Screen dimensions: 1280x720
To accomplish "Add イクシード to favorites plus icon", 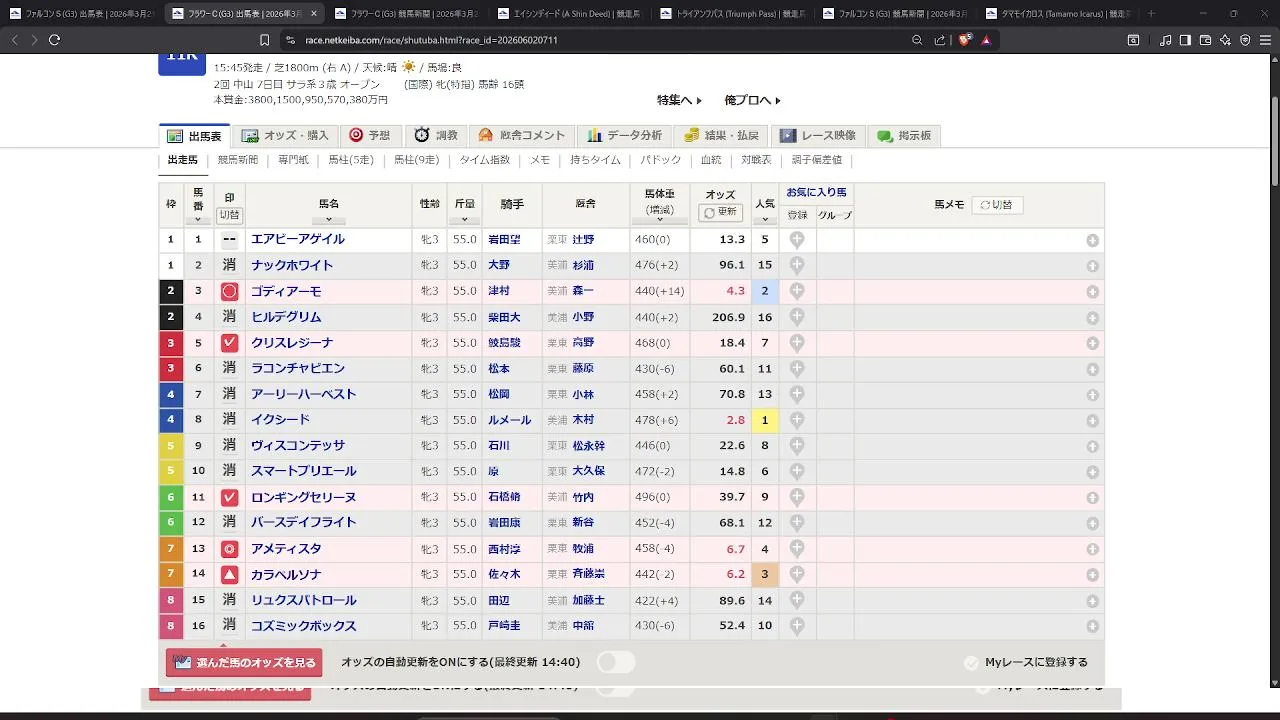I will 797,420.
